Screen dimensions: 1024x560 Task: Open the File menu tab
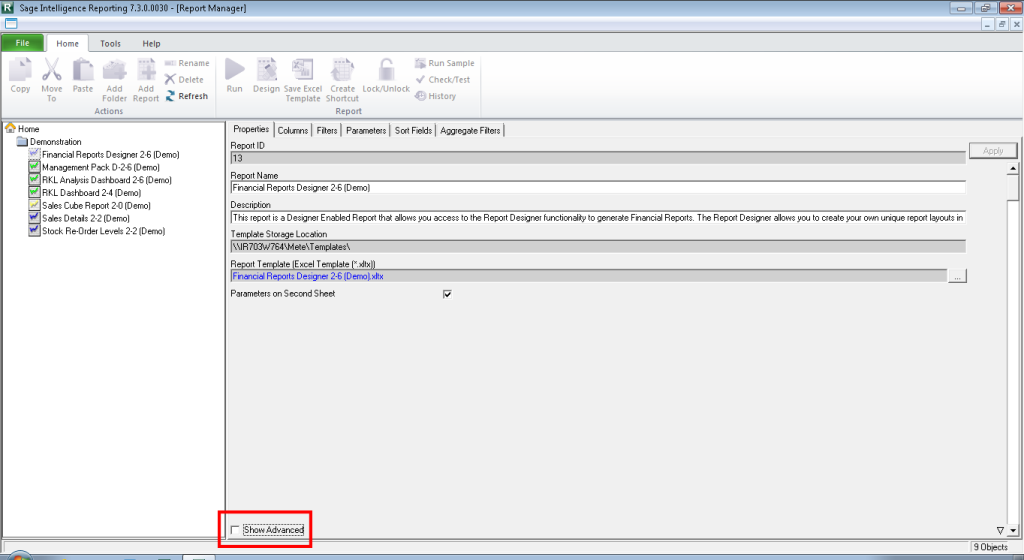point(23,43)
